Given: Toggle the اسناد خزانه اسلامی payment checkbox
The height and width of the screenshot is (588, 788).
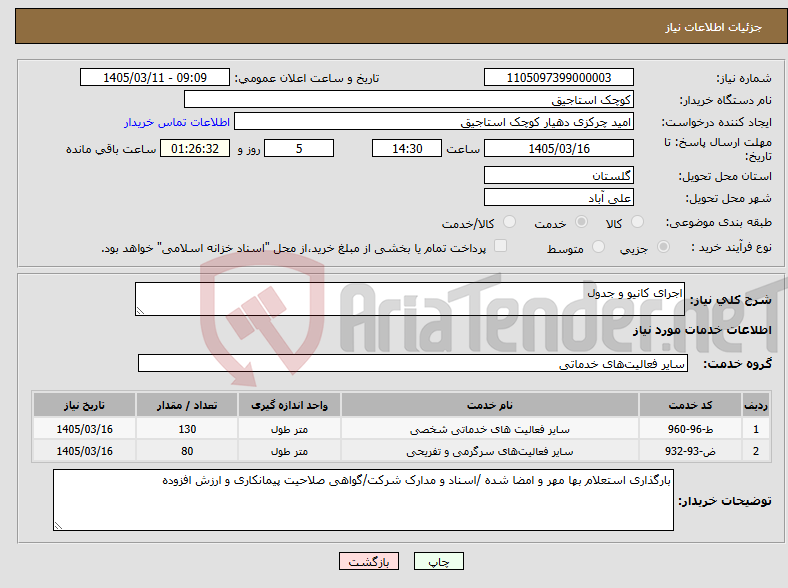Looking at the screenshot, I should pos(500,246).
